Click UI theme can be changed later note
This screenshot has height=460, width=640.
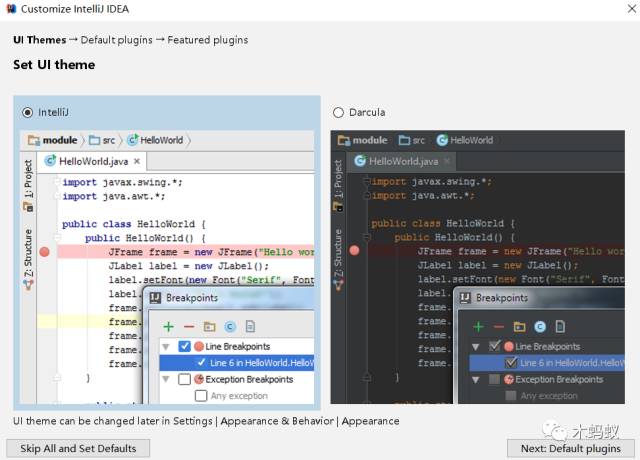206,421
